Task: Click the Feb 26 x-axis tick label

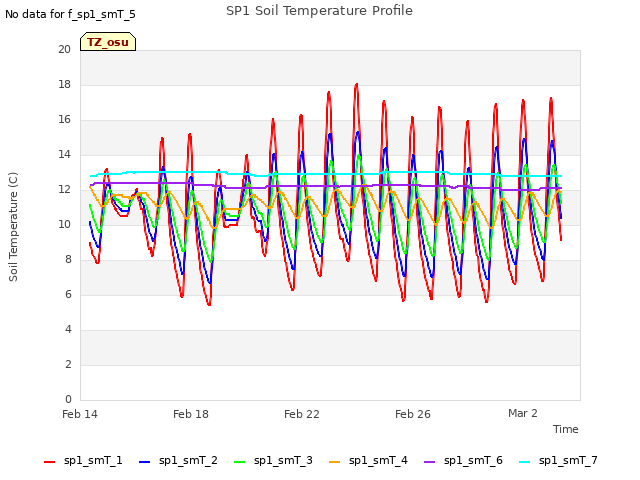Action: [x=413, y=414]
